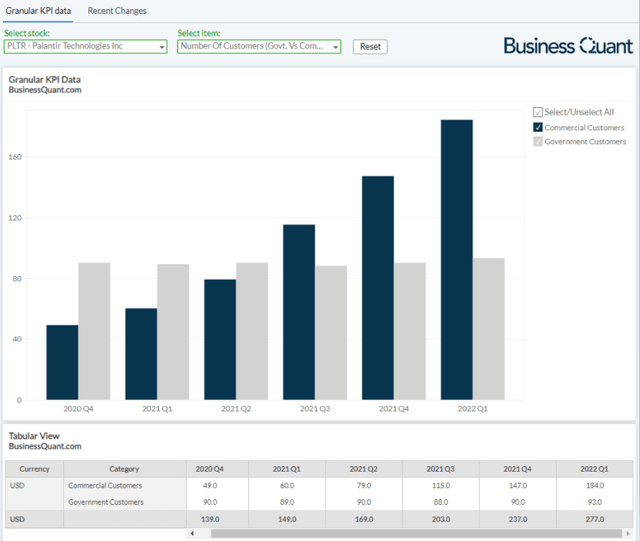Uncheck the Commercial Customers checkbox
This screenshot has width=640, height=541.
tap(538, 127)
